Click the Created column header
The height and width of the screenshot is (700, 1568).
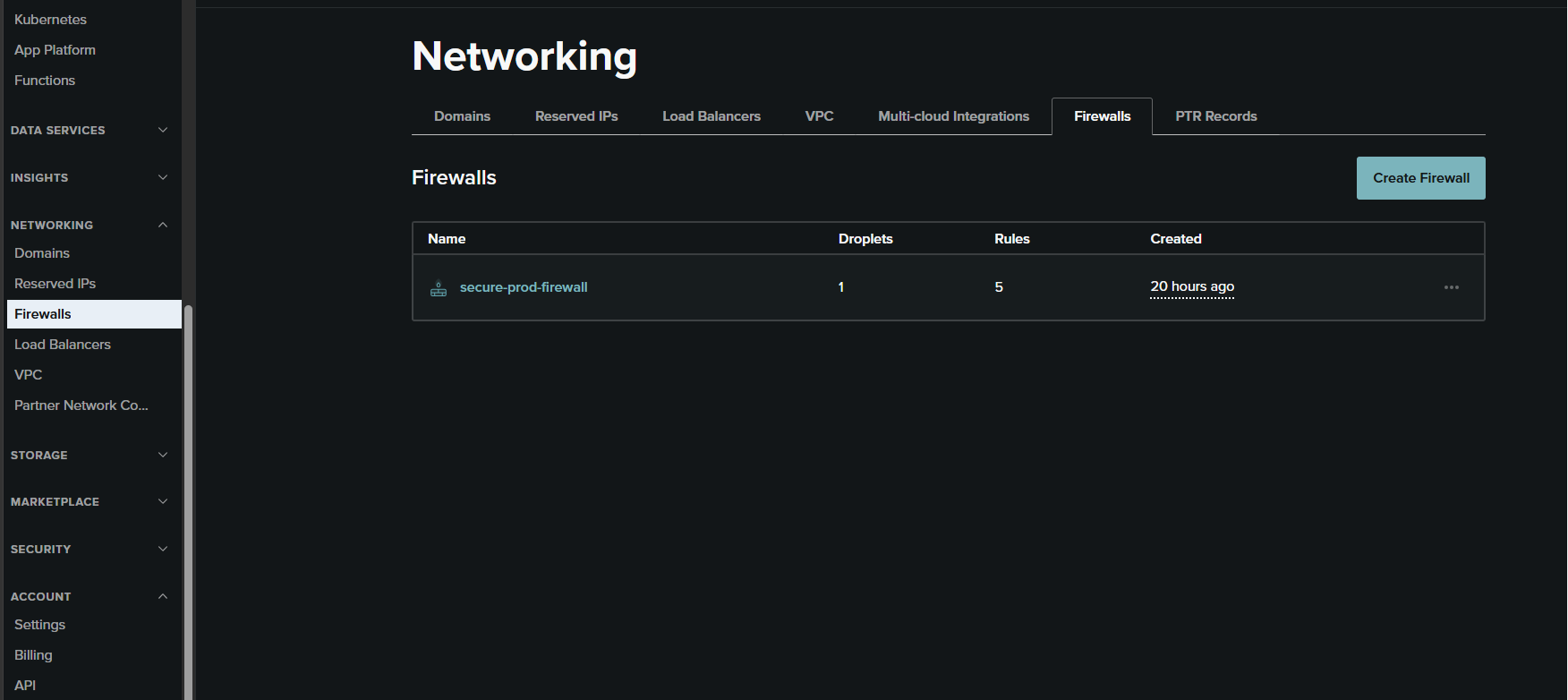[1176, 239]
